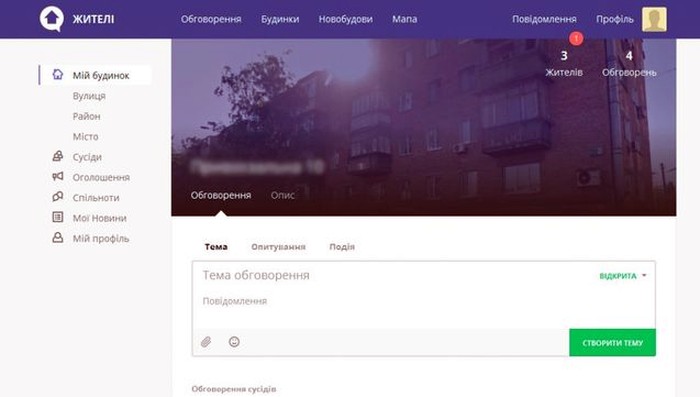700x397 pixels.
Task: Open the Відкрита visibility dropdown
Action: click(623, 276)
